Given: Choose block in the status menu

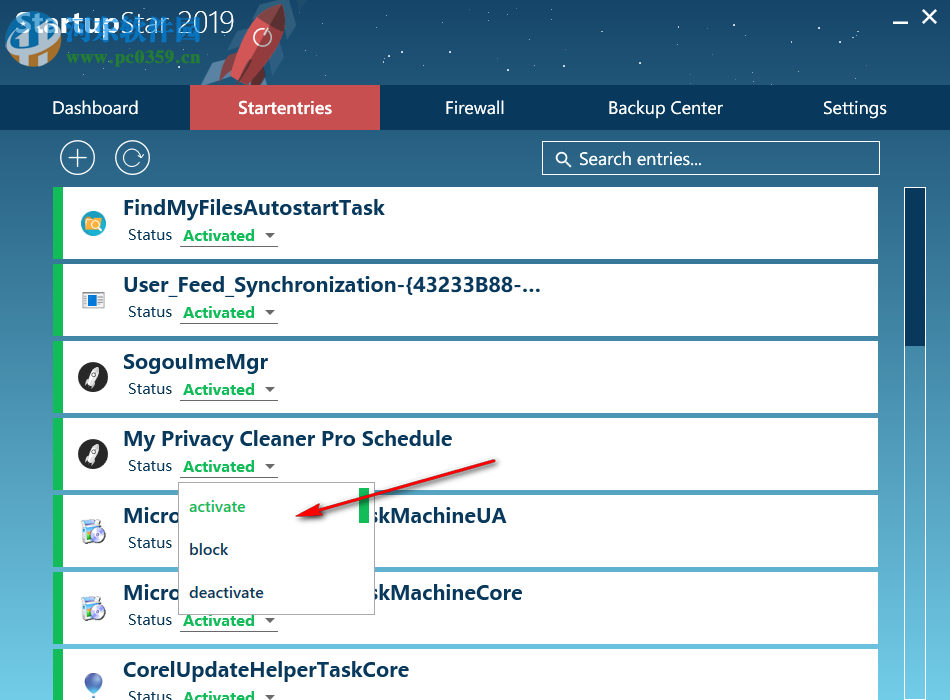Looking at the screenshot, I should pyautogui.click(x=209, y=550).
